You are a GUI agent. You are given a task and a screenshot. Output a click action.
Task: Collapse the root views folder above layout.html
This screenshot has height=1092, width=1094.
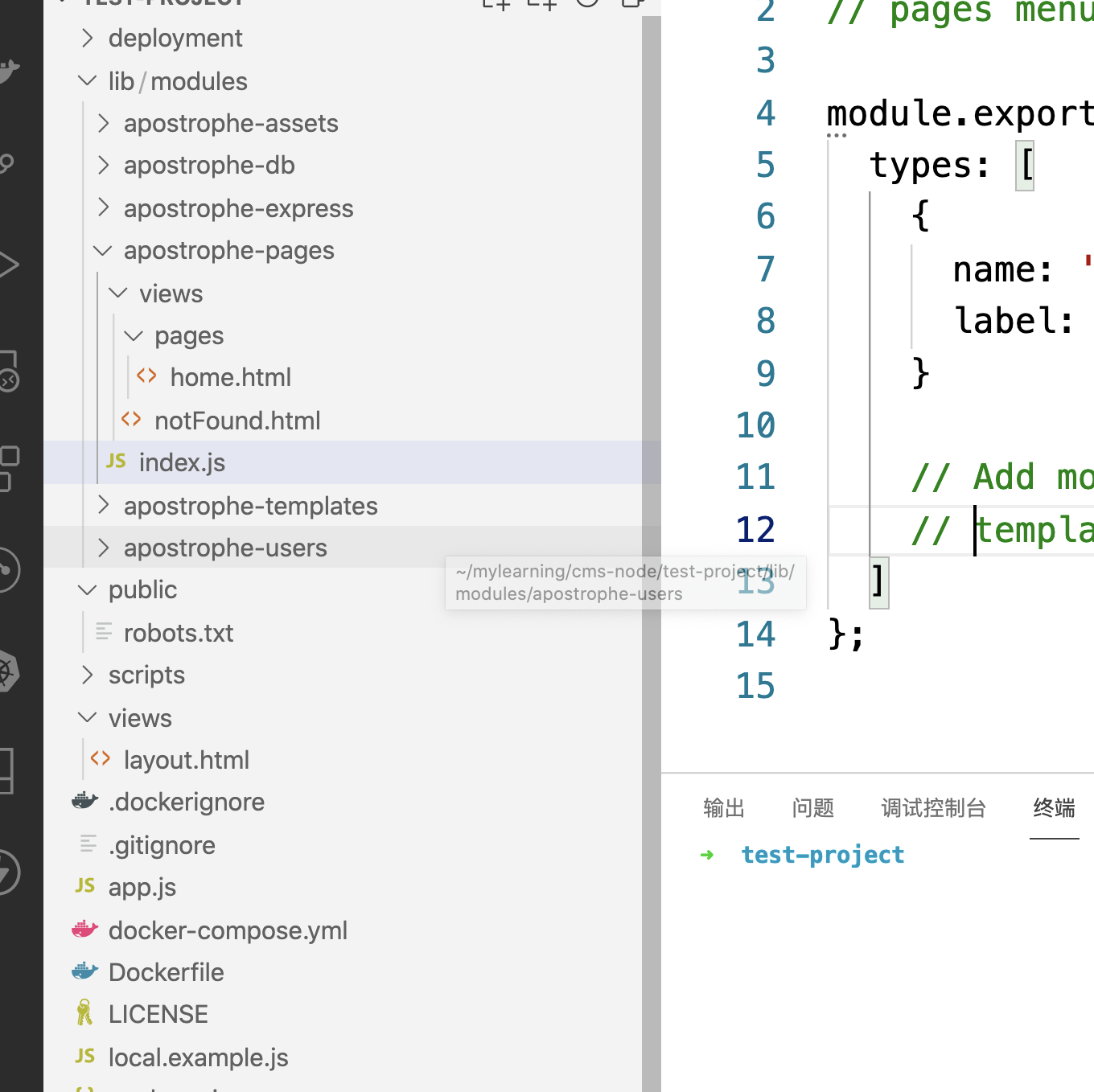pyautogui.click(x=87, y=717)
